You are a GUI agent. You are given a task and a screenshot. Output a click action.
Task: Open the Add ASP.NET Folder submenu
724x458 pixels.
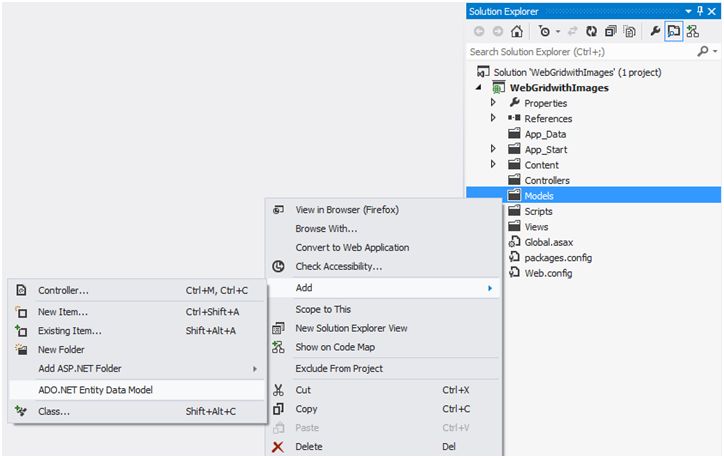[x=137, y=369]
